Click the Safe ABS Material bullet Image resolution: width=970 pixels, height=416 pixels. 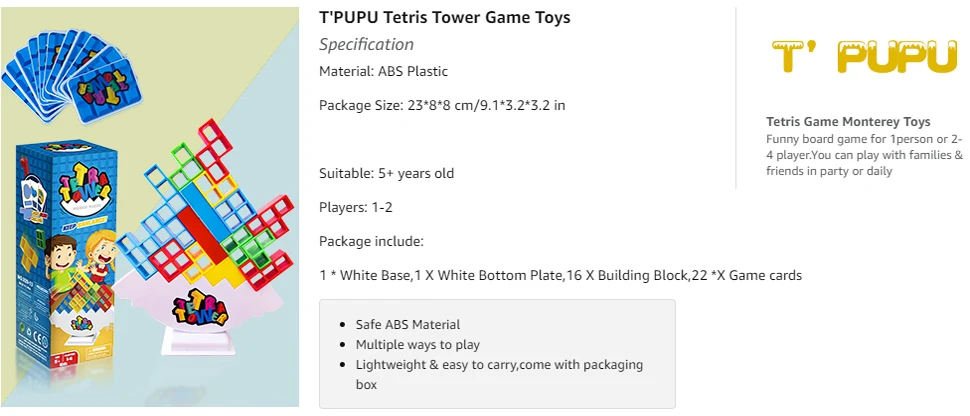tap(408, 324)
